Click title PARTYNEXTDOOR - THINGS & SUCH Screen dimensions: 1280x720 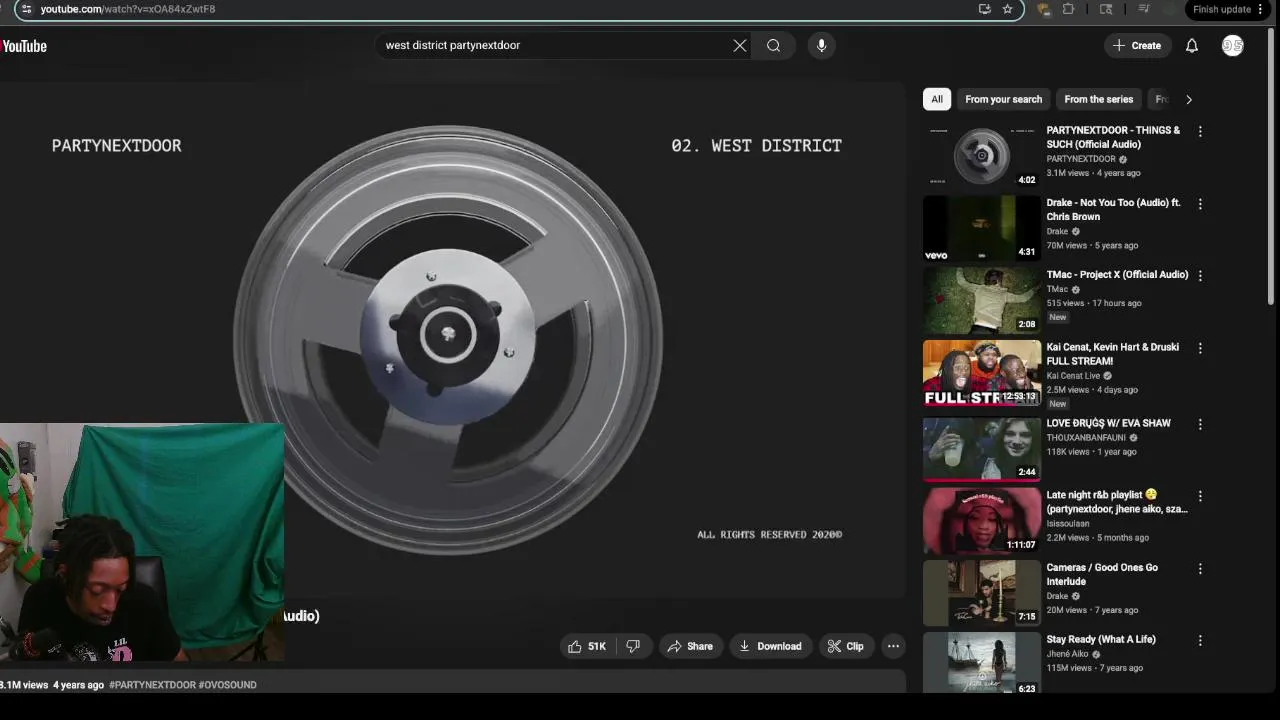click(1113, 137)
